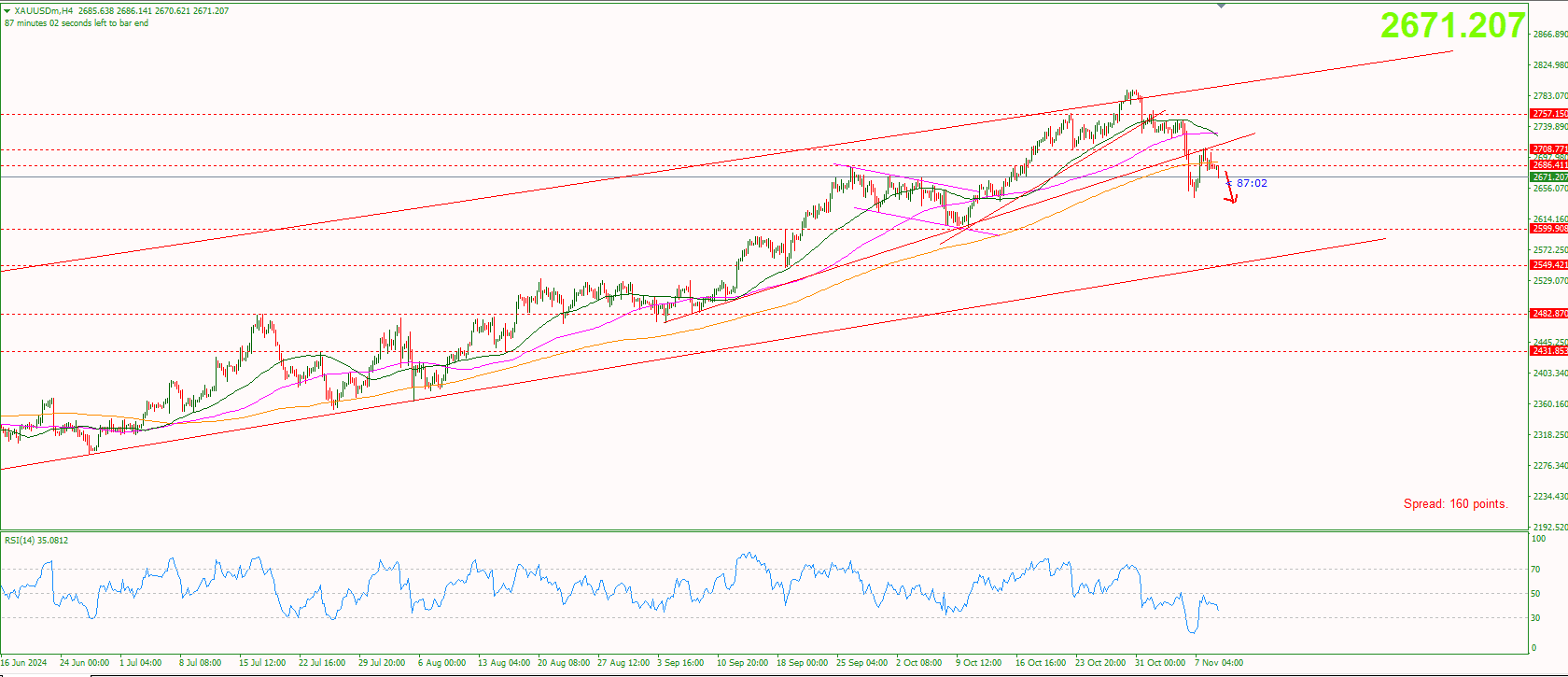The image size is (1568, 677).
Task: Click the 'Spread: 160 points.' text
Action: [1455, 504]
